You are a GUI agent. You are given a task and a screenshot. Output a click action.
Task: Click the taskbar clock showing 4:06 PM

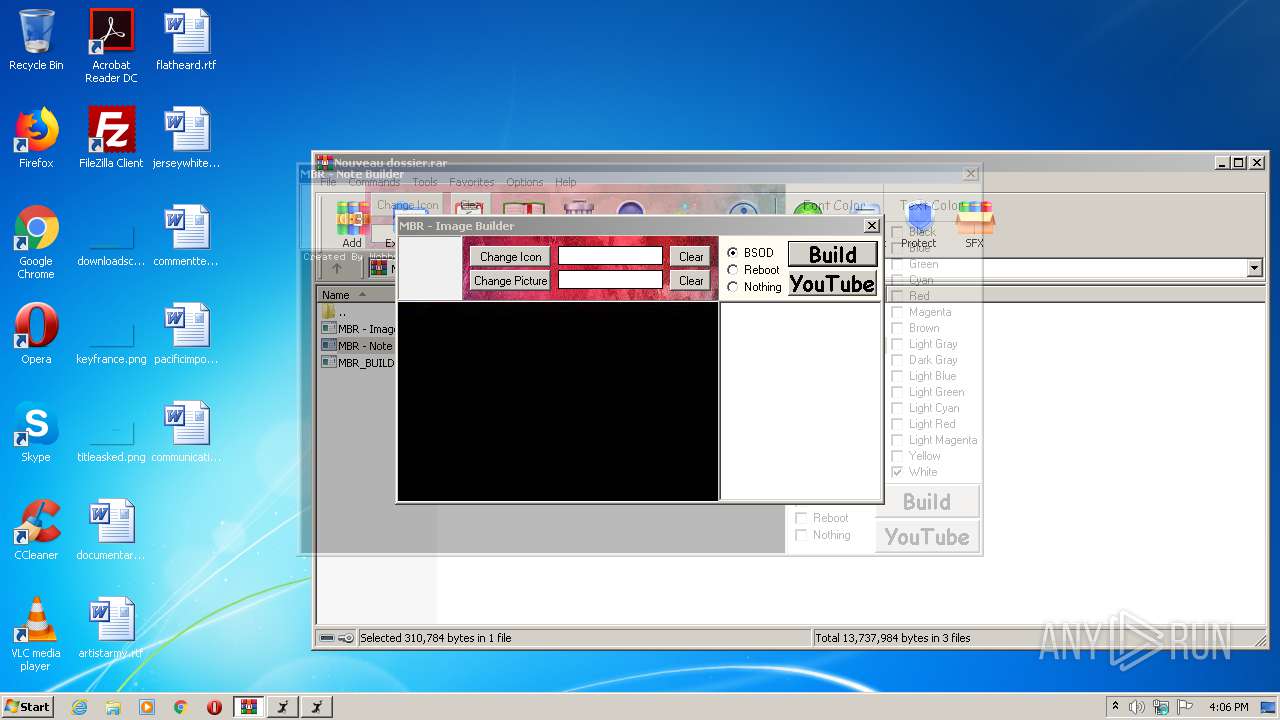pyautogui.click(x=1228, y=707)
